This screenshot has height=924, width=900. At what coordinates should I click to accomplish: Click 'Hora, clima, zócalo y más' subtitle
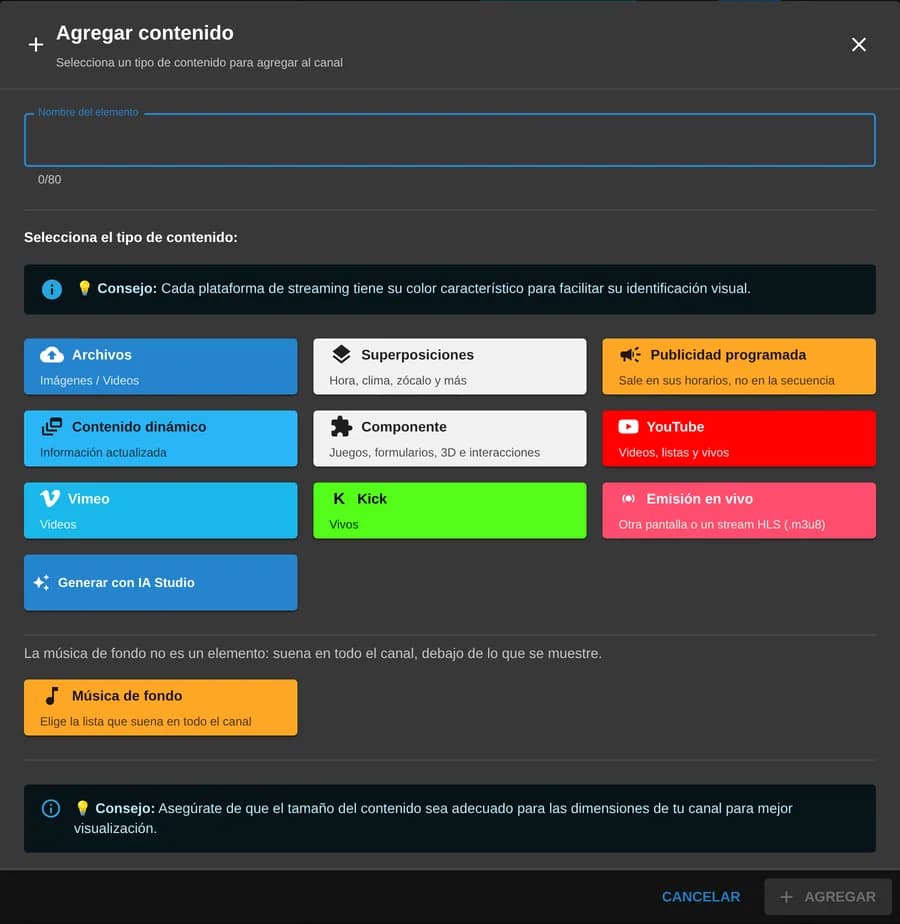[398, 381]
